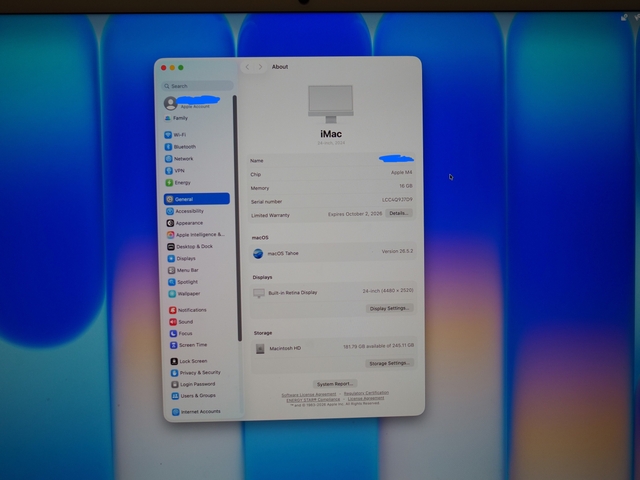
Task: Open the Bluetooth sidebar icon
Action: click(x=168, y=147)
